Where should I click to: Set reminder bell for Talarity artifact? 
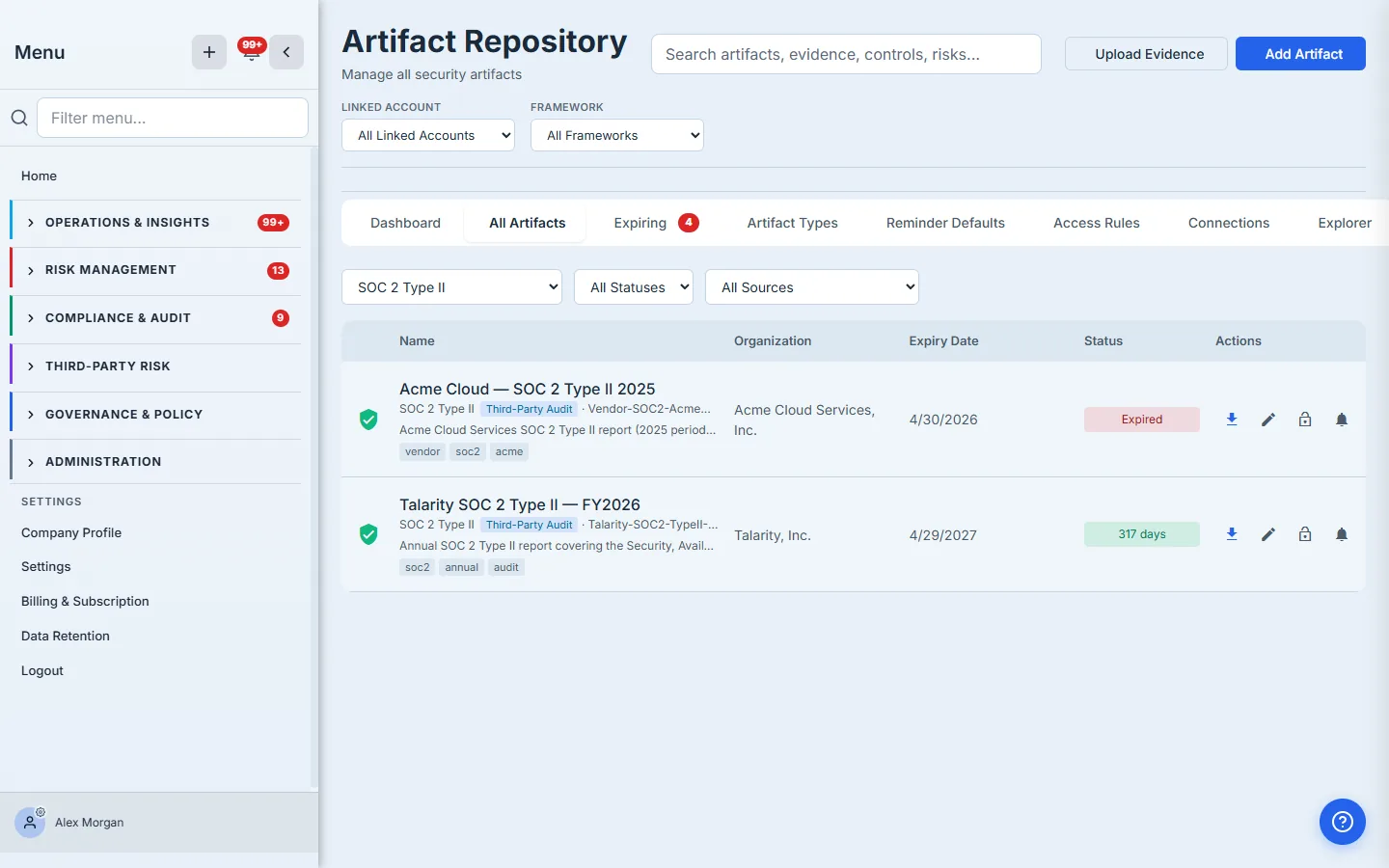pos(1342,534)
